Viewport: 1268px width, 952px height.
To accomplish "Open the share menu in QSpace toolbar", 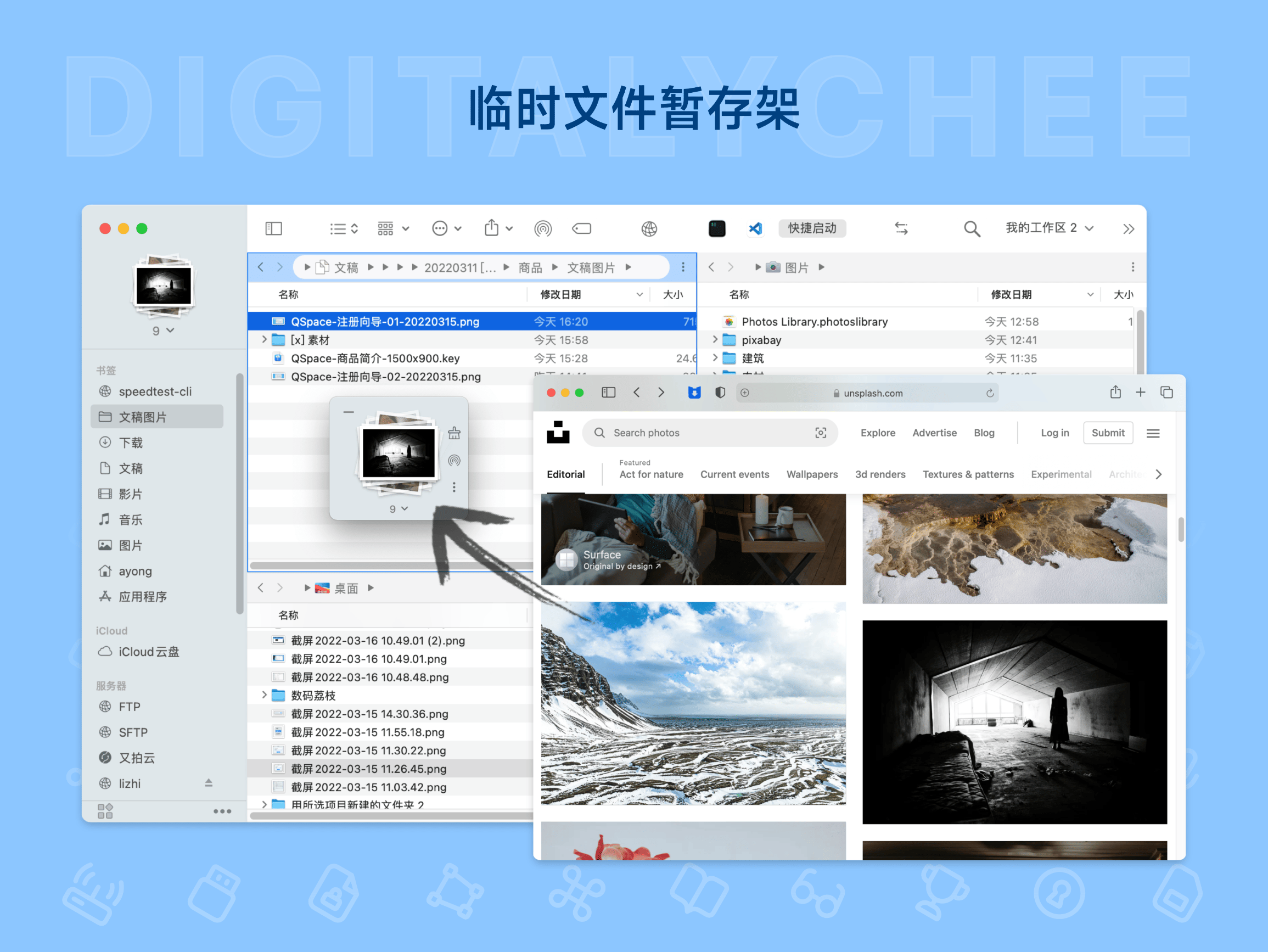I will tap(497, 228).
